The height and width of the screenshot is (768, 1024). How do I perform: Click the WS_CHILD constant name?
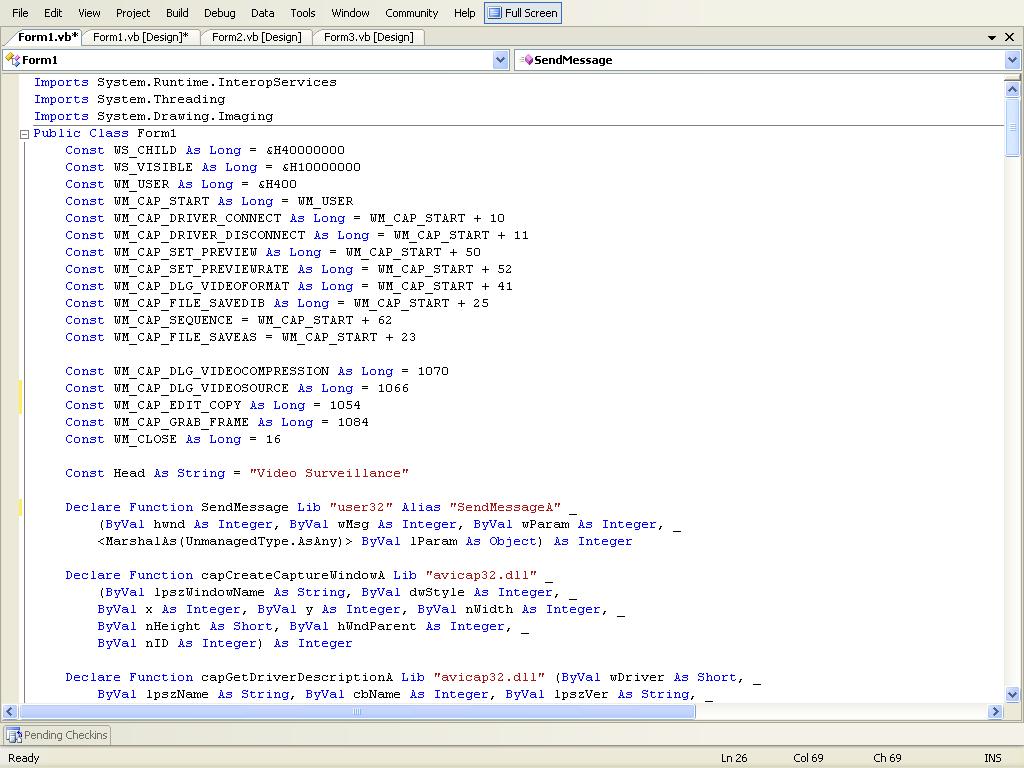click(x=145, y=151)
